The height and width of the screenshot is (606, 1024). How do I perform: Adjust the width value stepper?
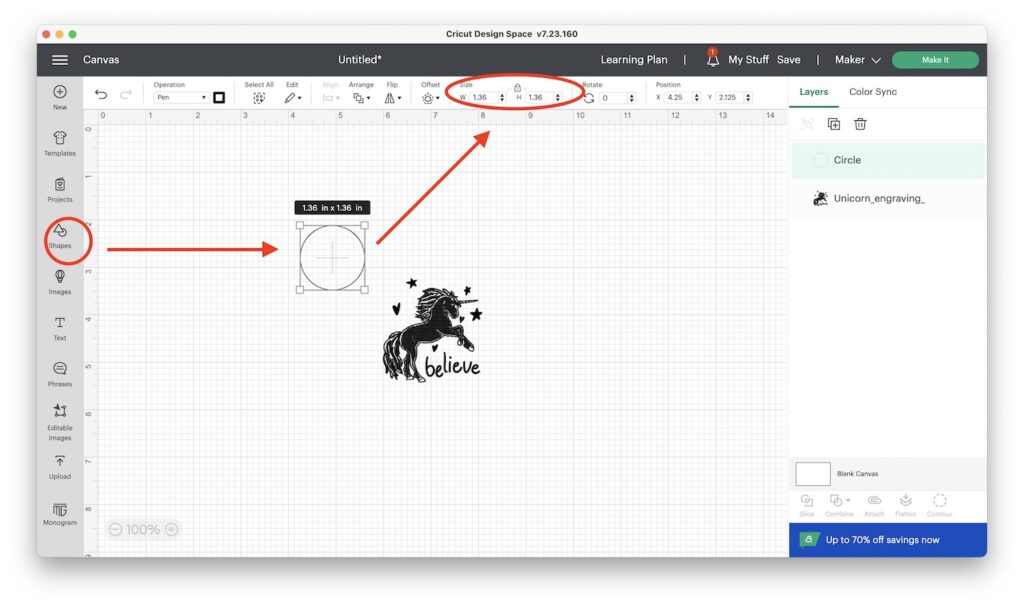[502, 97]
